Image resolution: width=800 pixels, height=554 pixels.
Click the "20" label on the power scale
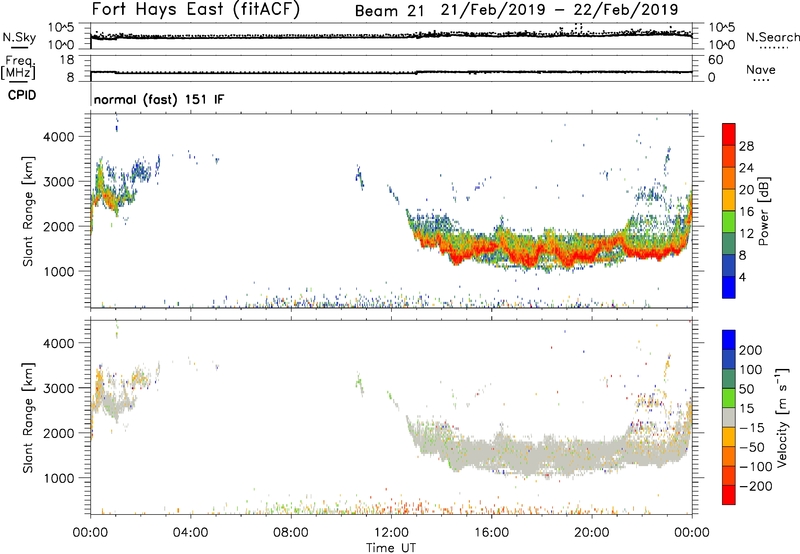(x=746, y=190)
